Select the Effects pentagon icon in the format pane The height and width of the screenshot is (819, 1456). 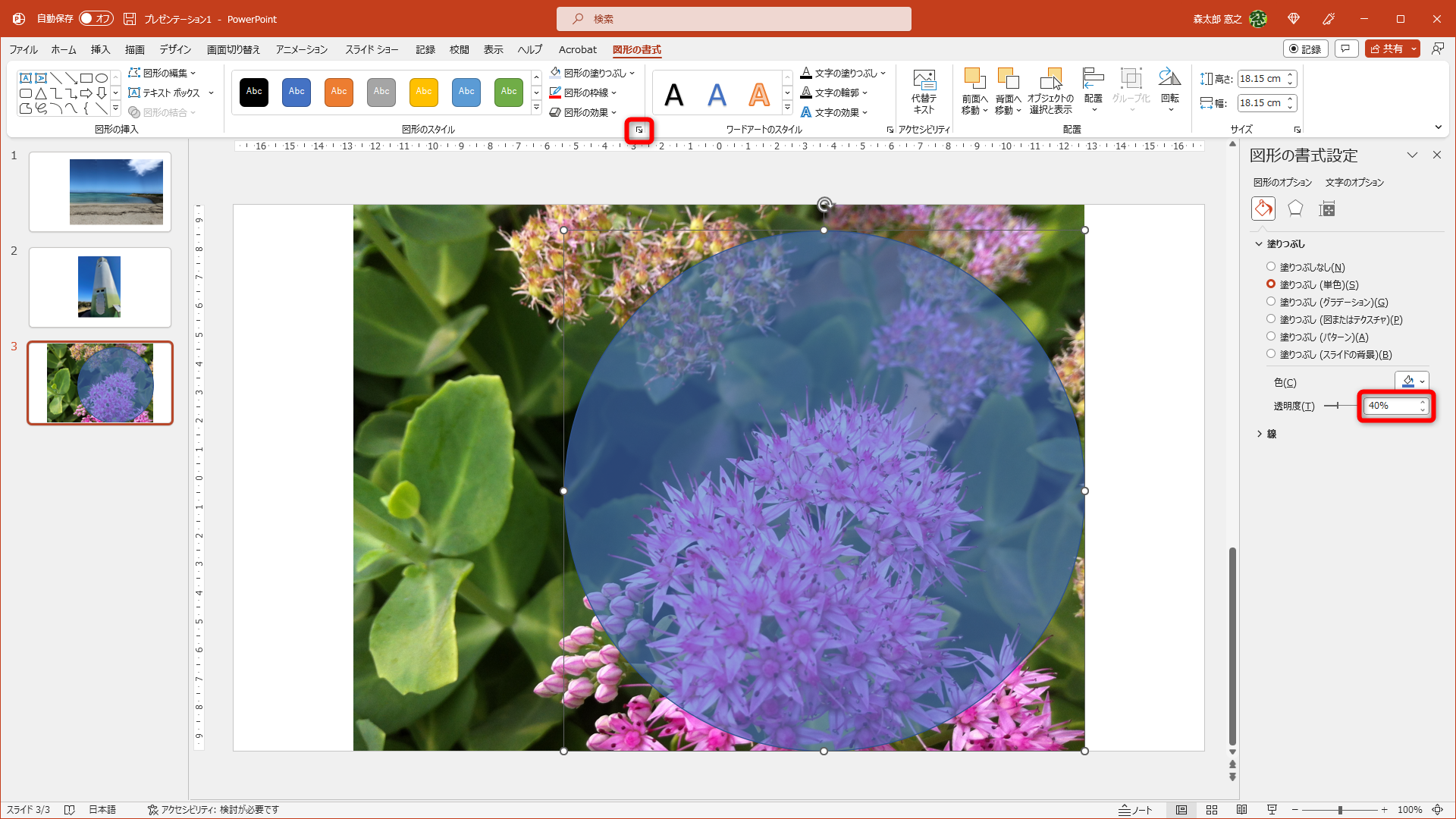pyautogui.click(x=1295, y=209)
